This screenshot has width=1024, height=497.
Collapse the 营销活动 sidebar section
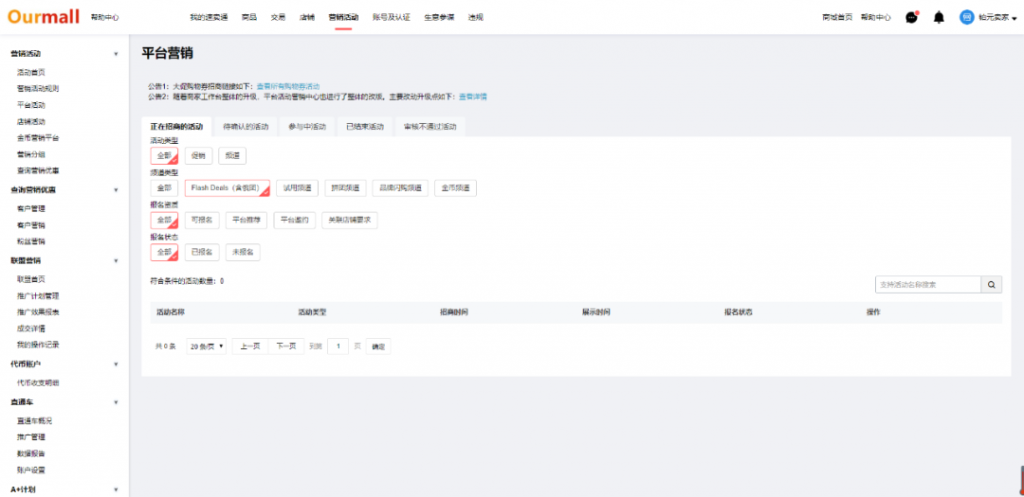[115, 54]
